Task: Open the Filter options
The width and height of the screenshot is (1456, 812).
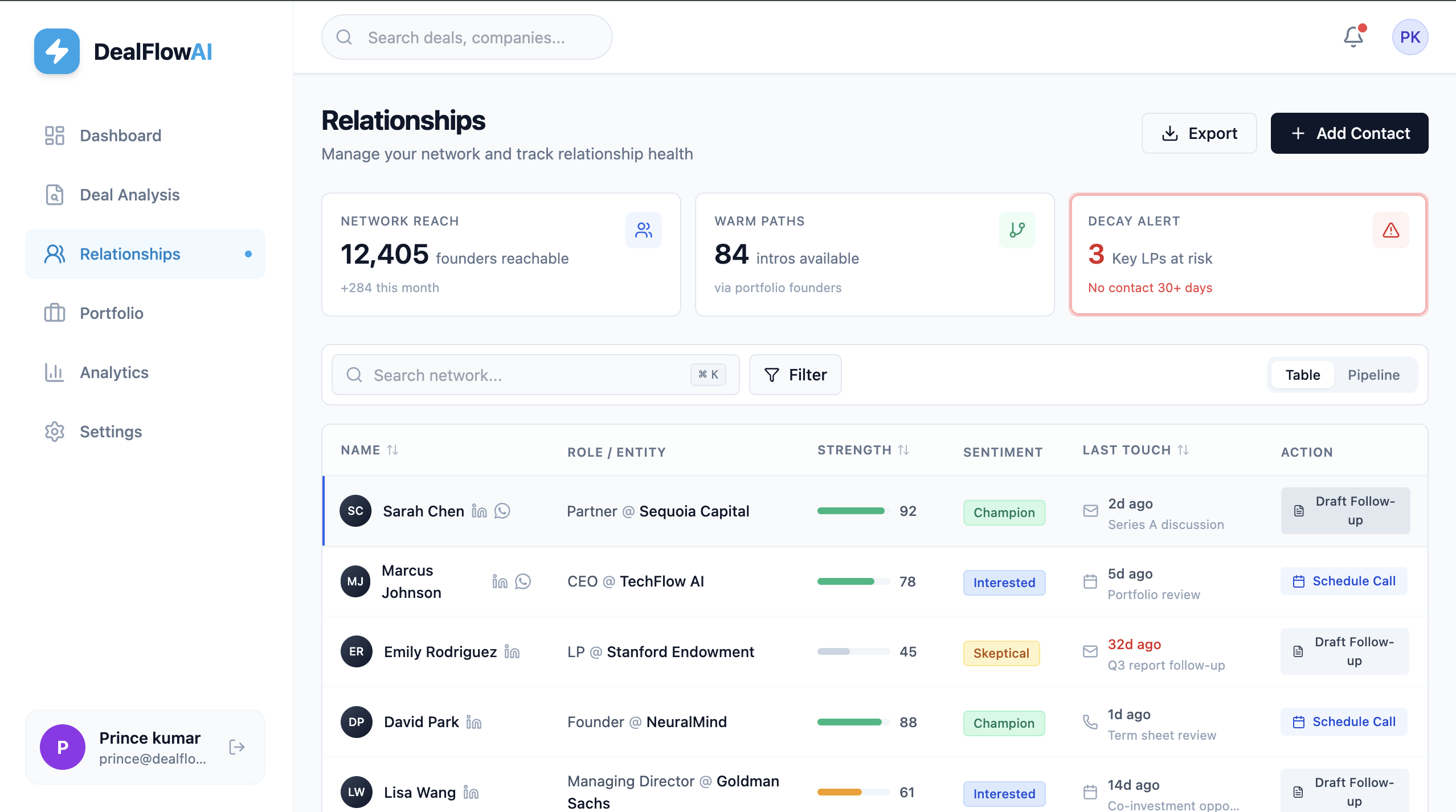Action: (x=795, y=375)
